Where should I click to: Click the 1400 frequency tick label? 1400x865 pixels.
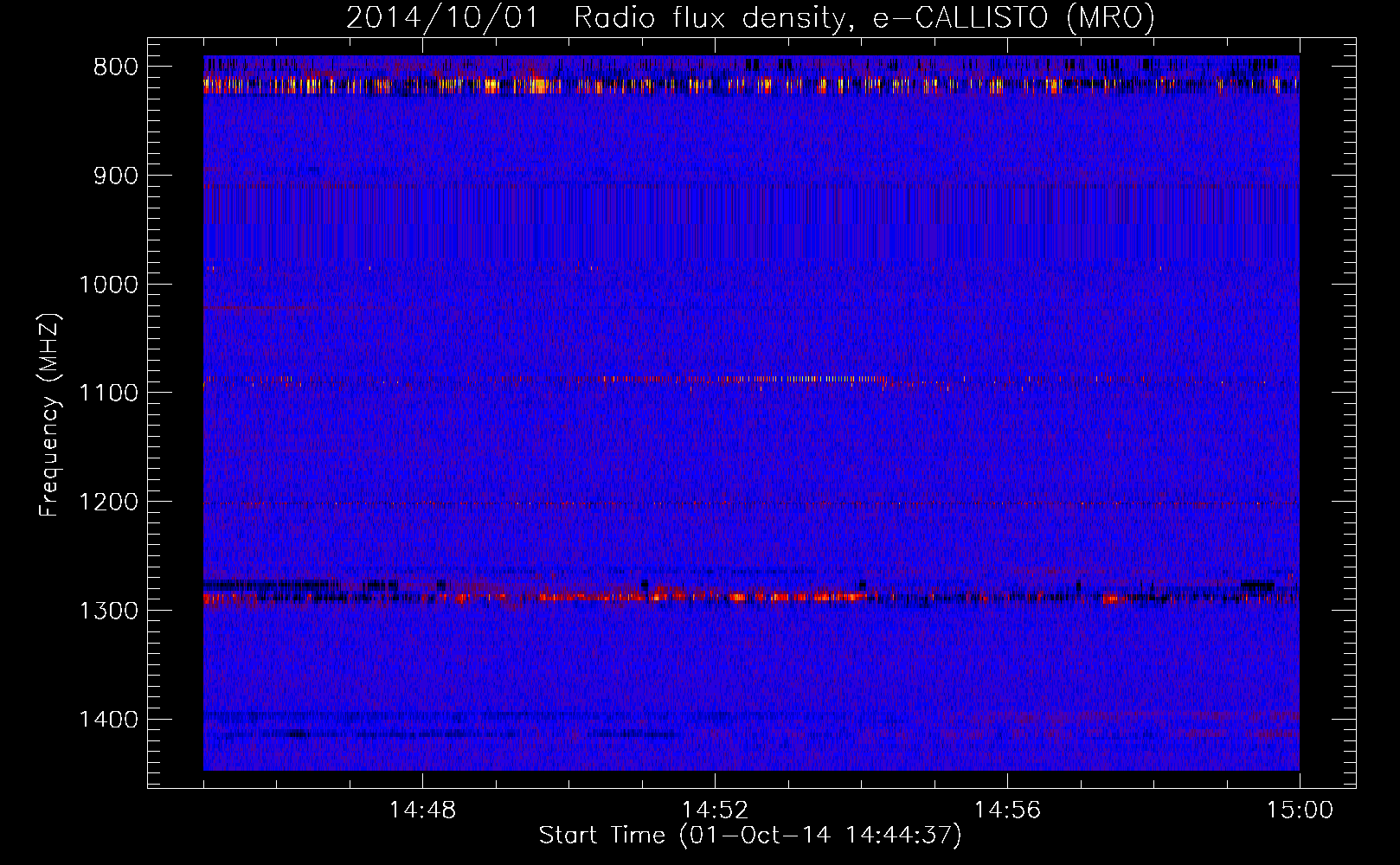pos(109,720)
